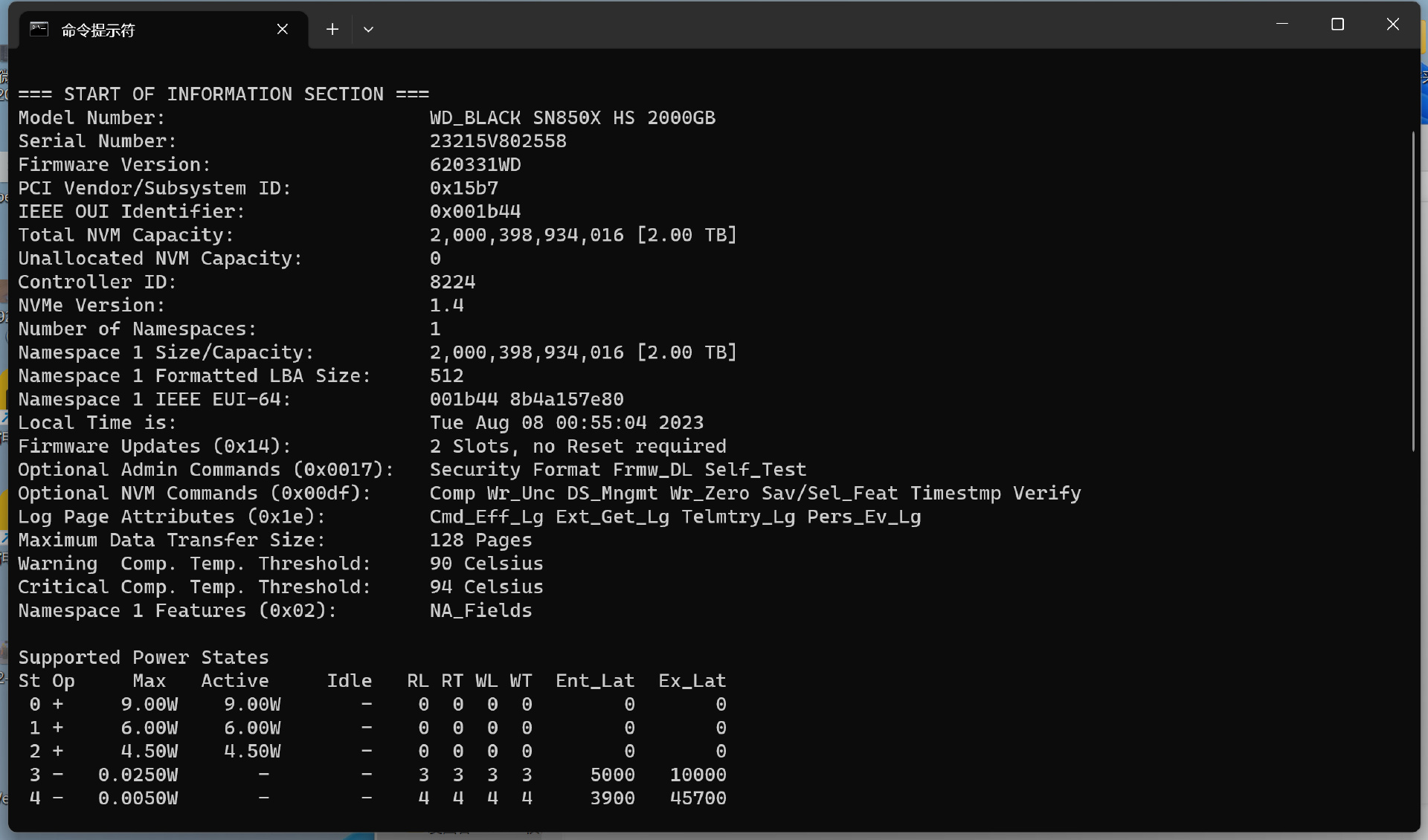Viewport: 1428px width, 840px height.
Task: Close the terminal window
Action: click(1393, 25)
